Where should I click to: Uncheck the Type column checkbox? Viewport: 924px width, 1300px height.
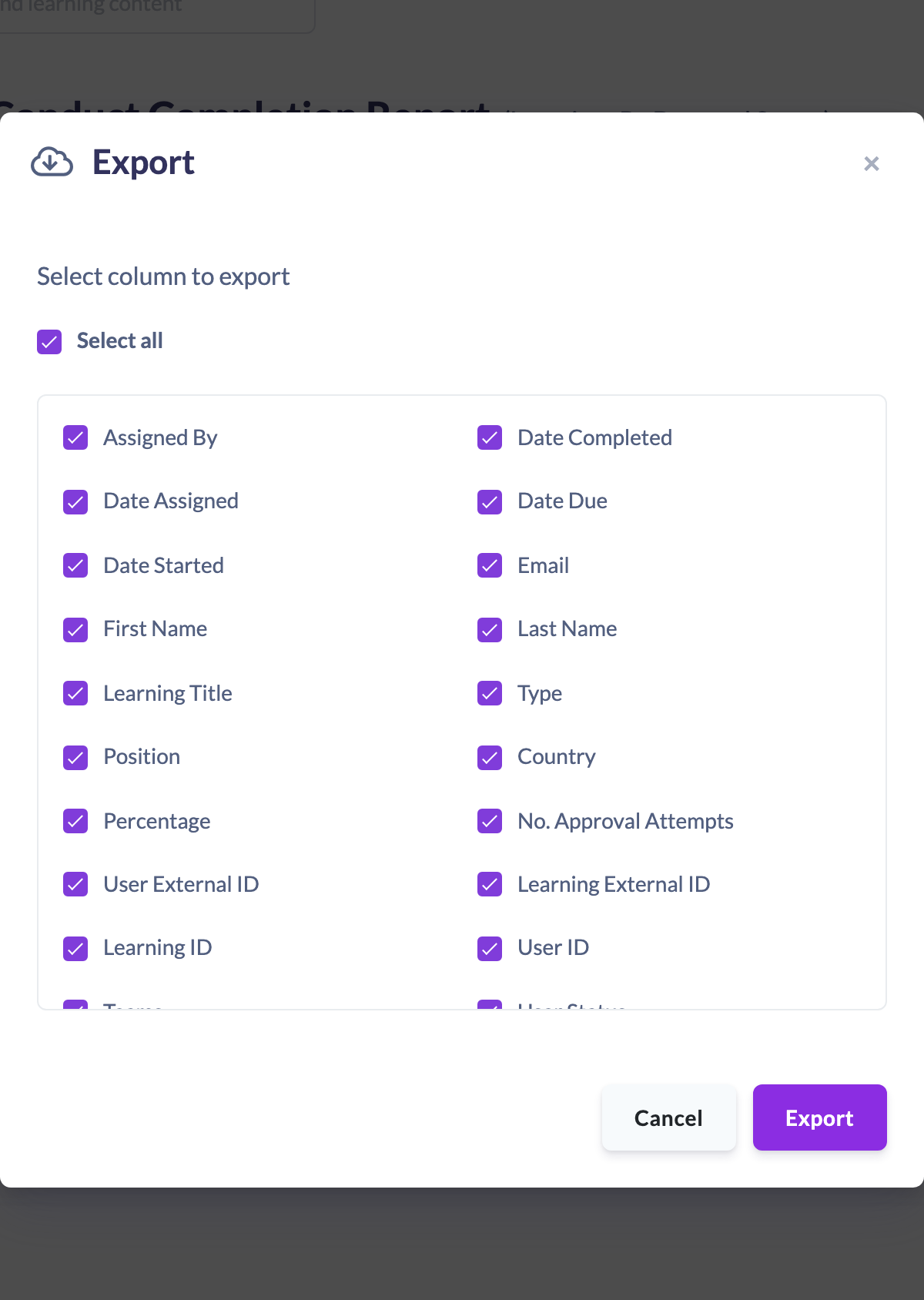[x=490, y=693]
